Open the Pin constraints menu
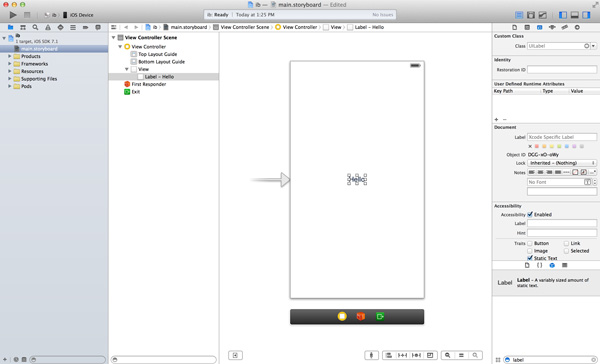The width and height of the screenshot is (600, 364). pyautogui.click(x=402, y=355)
